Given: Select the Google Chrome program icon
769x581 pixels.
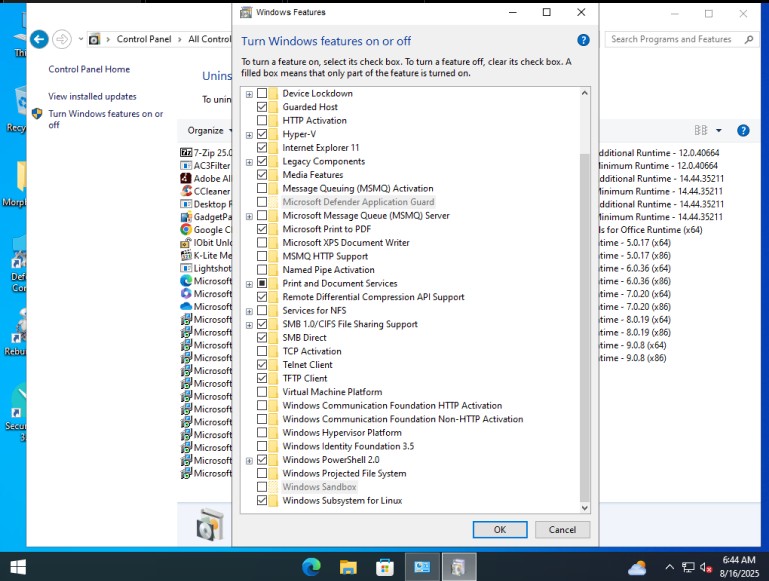Looking at the screenshot, I should point(186,229).
